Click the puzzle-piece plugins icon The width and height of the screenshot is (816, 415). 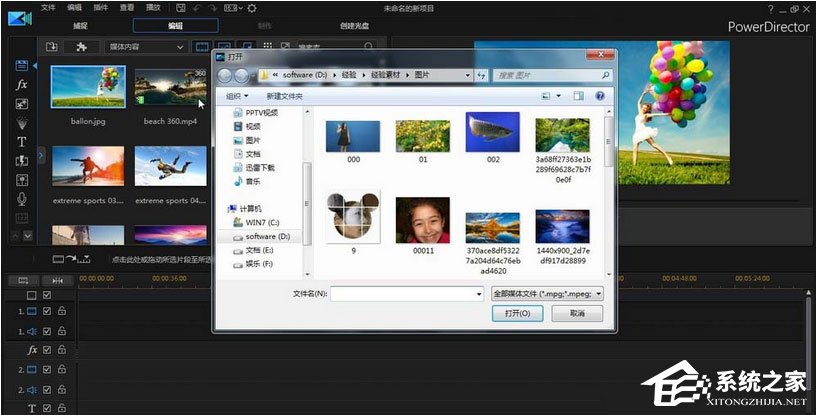coord(81,47)
